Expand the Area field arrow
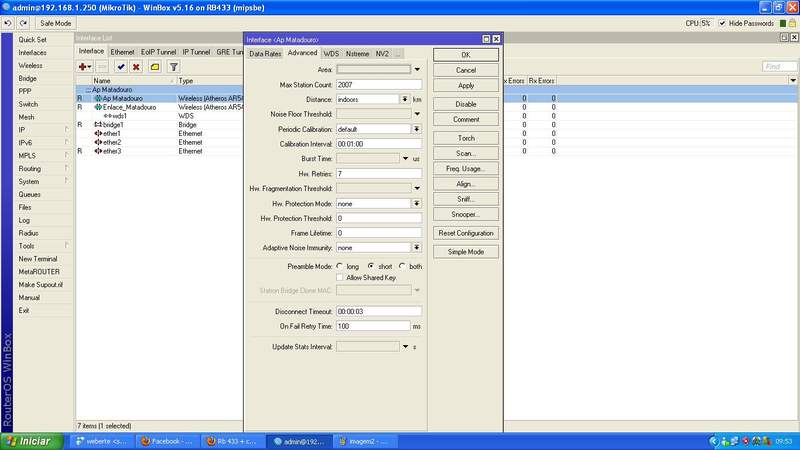This screenshot has height=450, width=800. [417, 69]
